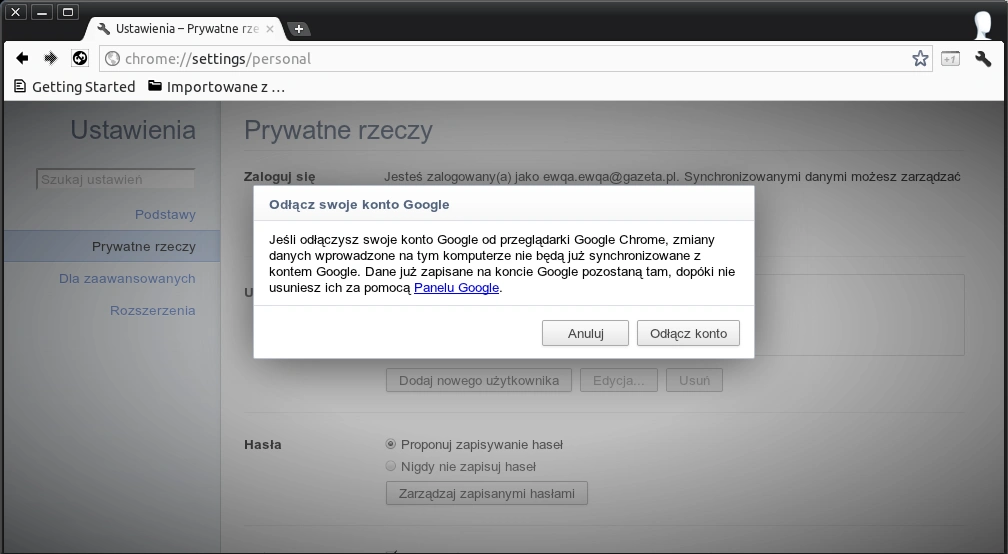Cancel the dialog with Anuluj
Screen dimensions: 1008x554
pyautogui.click(x=585, y=333)
